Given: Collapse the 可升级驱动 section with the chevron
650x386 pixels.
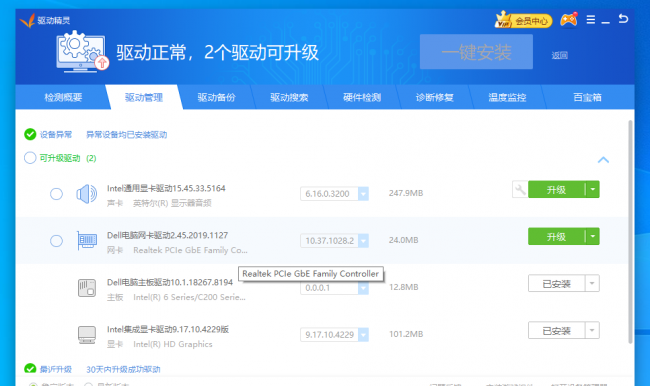Looking at the screenshot, I should point(603,160).
